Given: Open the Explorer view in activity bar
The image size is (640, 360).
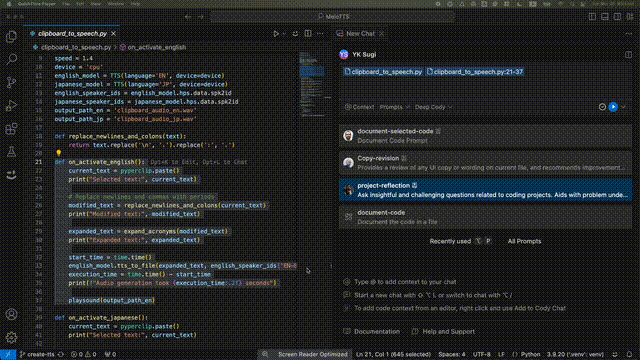Looking at the screenshot, I should (11, 37).
